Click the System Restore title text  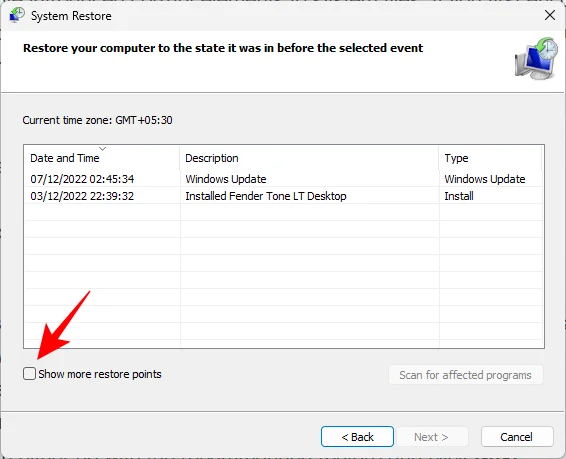coord(71,16)
